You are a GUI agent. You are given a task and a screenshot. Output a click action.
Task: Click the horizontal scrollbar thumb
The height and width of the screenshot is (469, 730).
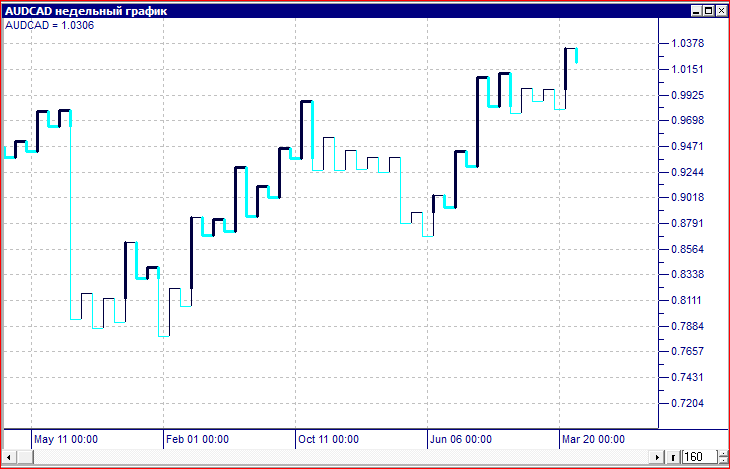pos(25,457)
